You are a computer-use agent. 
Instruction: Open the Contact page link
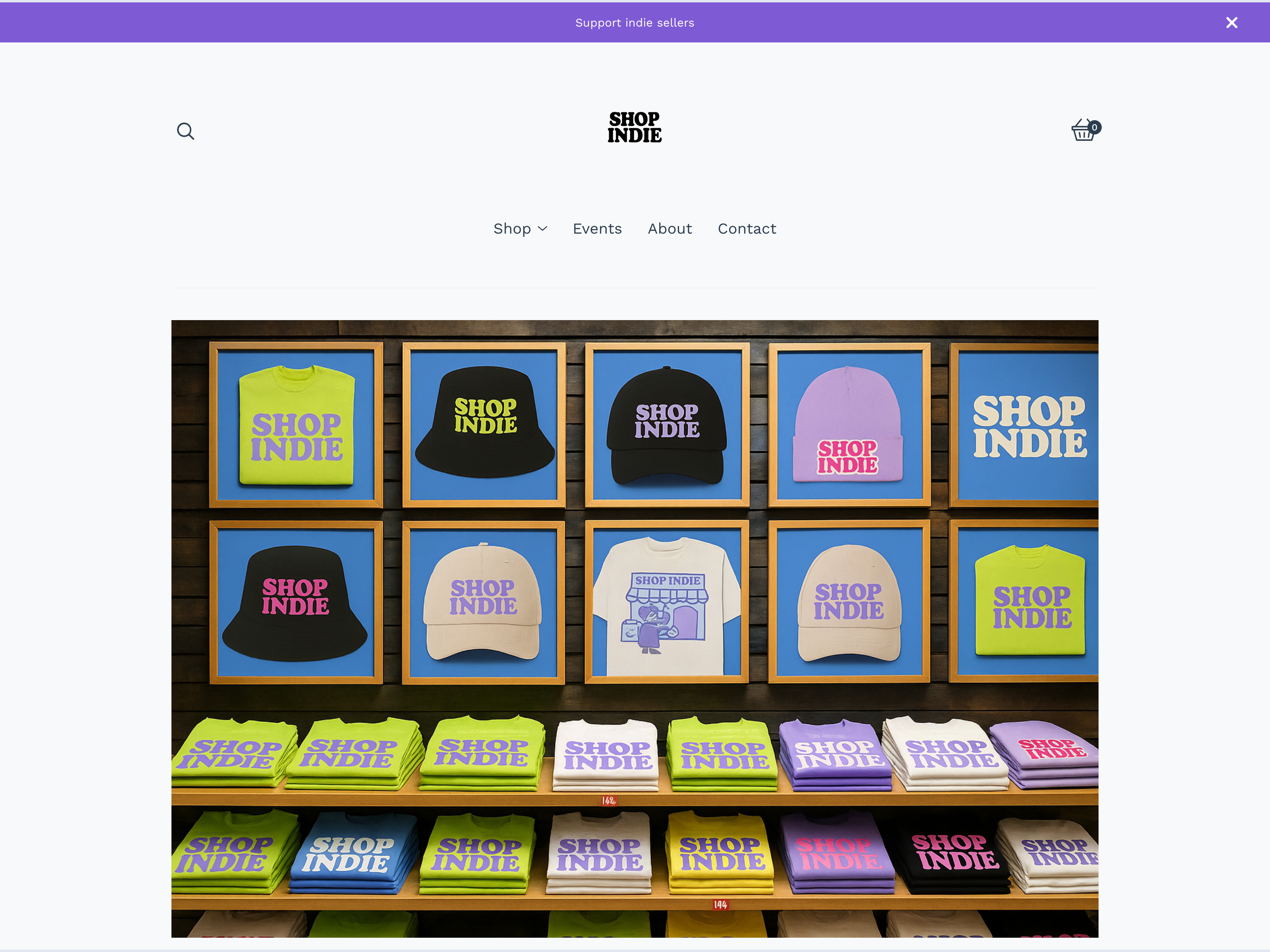click(747, 229)
